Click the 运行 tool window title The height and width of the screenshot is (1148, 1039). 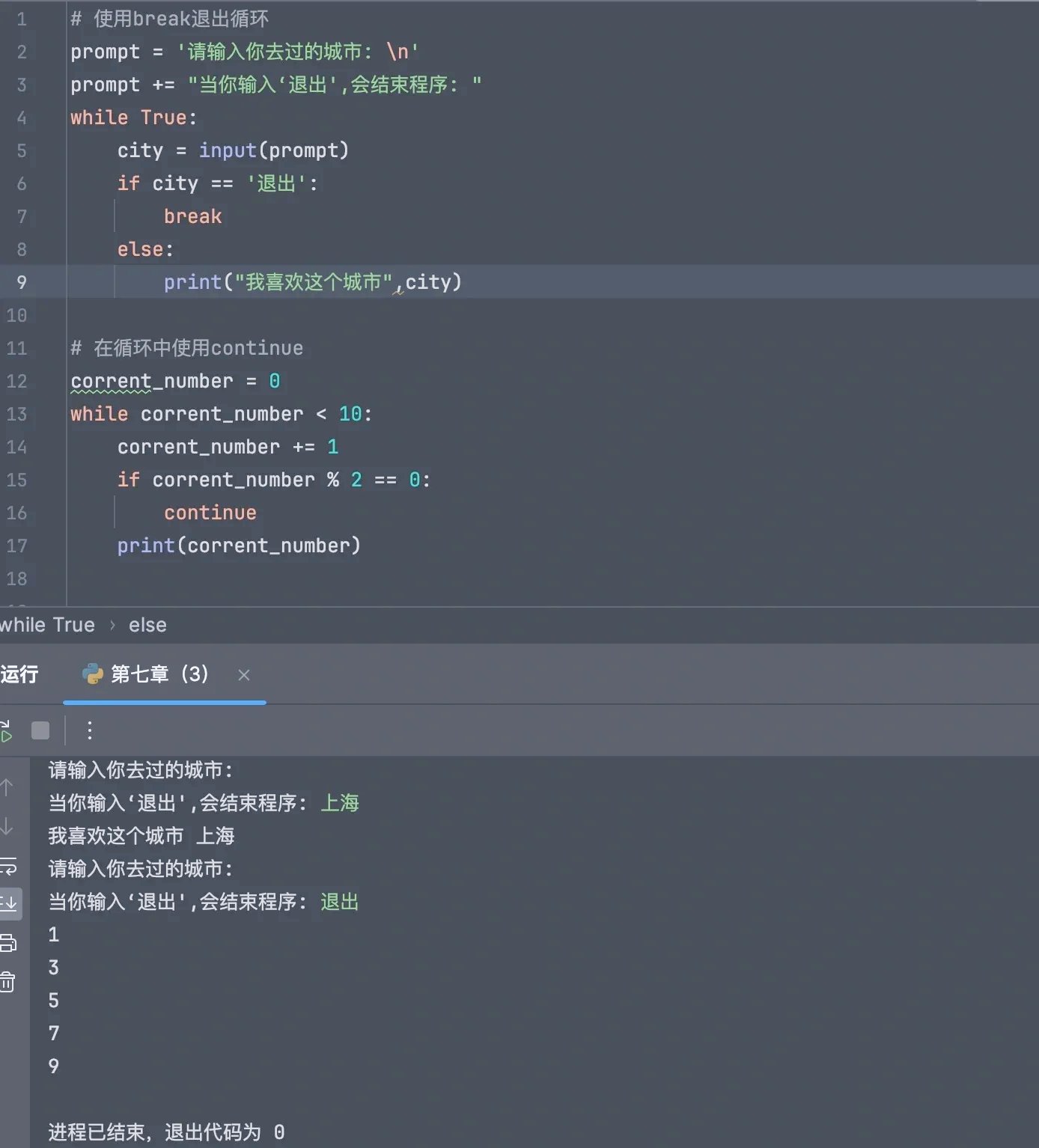click(x=19, y=674)
